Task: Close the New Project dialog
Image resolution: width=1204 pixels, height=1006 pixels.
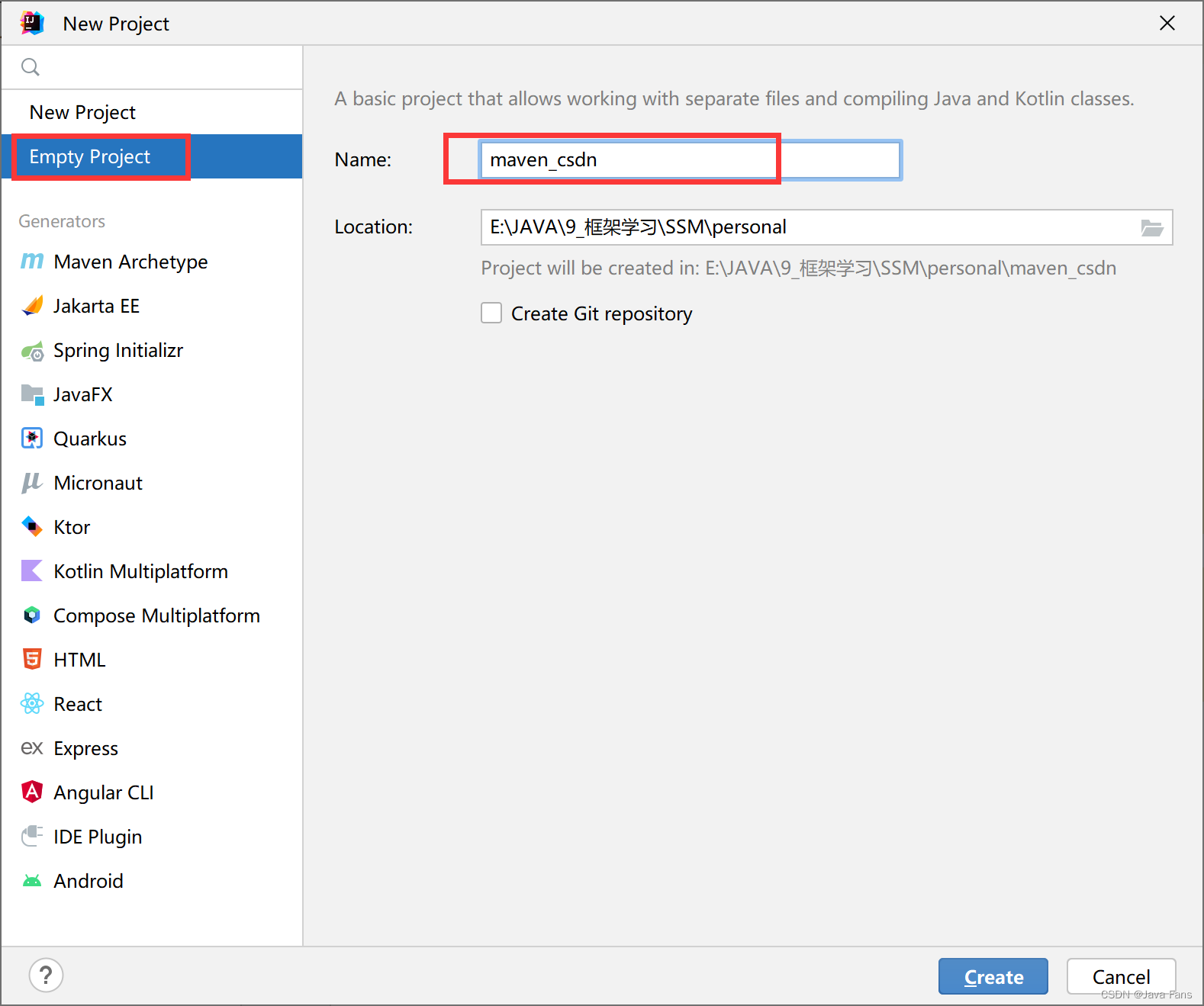Action: point(1167,24)
